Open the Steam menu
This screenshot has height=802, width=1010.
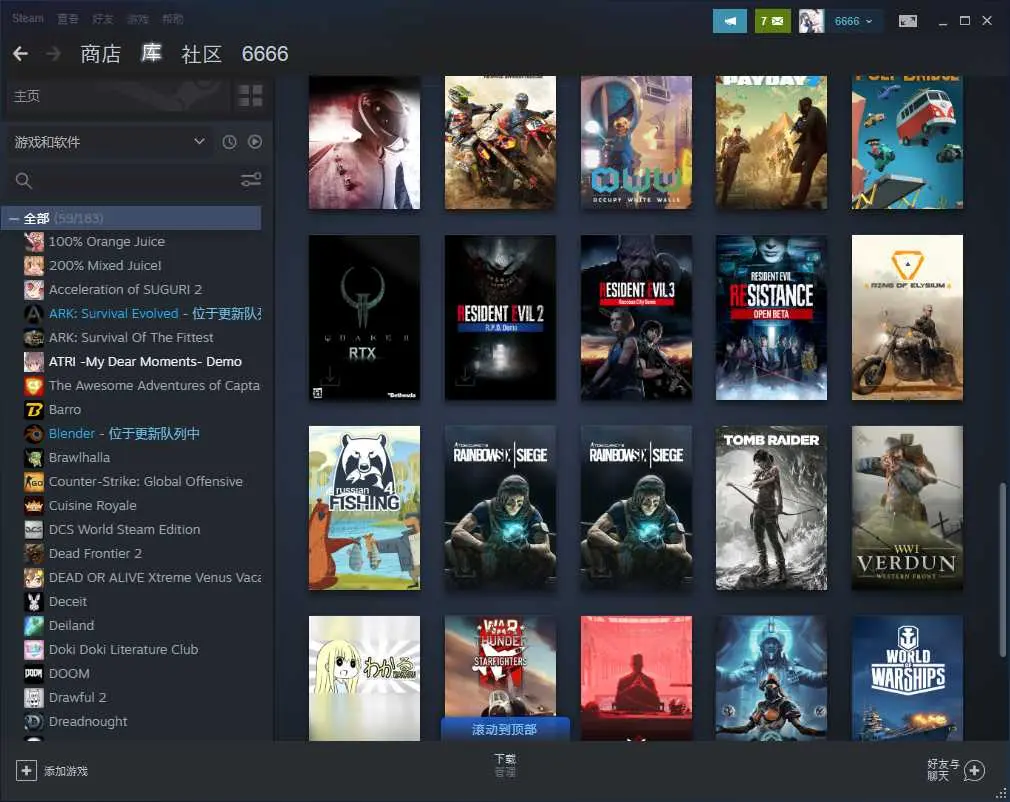coord(28,19)
